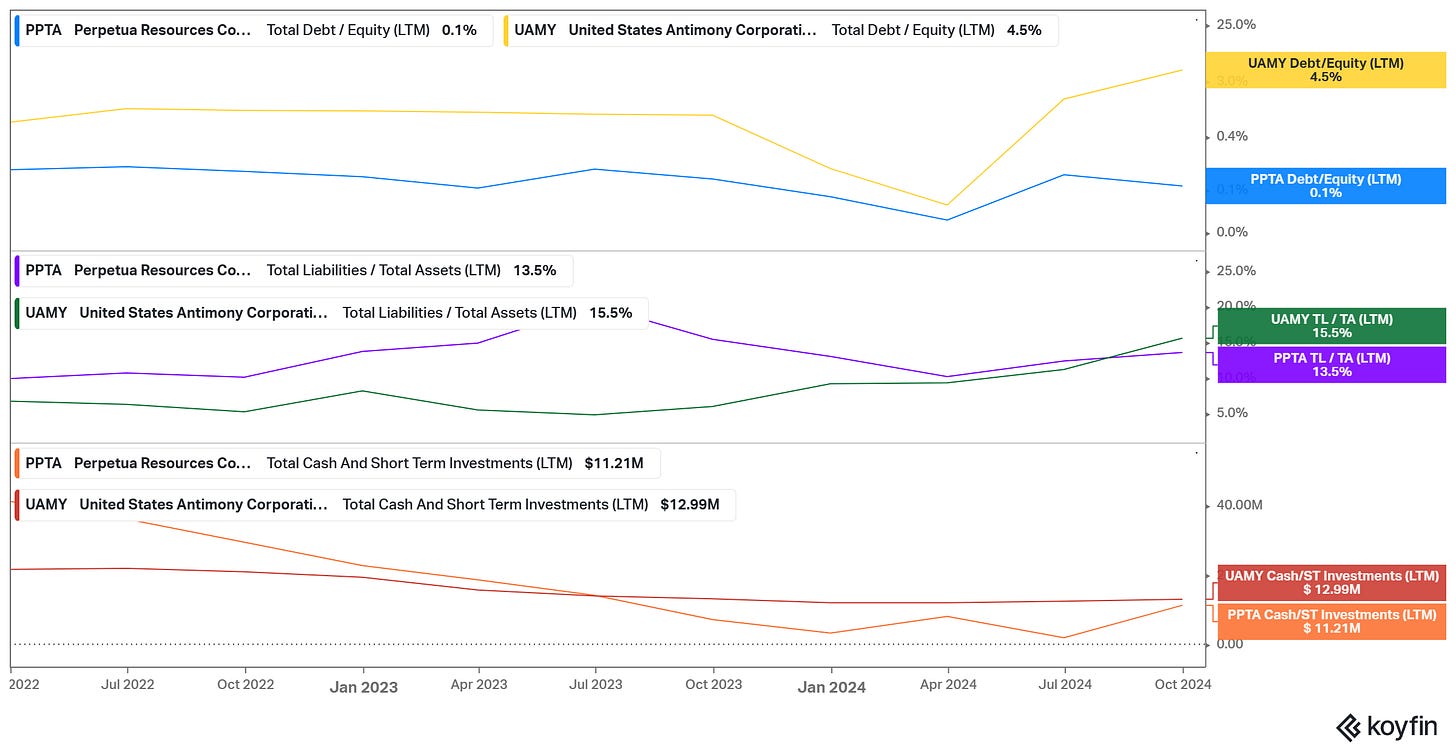This screenshot has height=752, width=1456.
Task: Click the Oct 2022 date label
Action: tap(245, 685)
